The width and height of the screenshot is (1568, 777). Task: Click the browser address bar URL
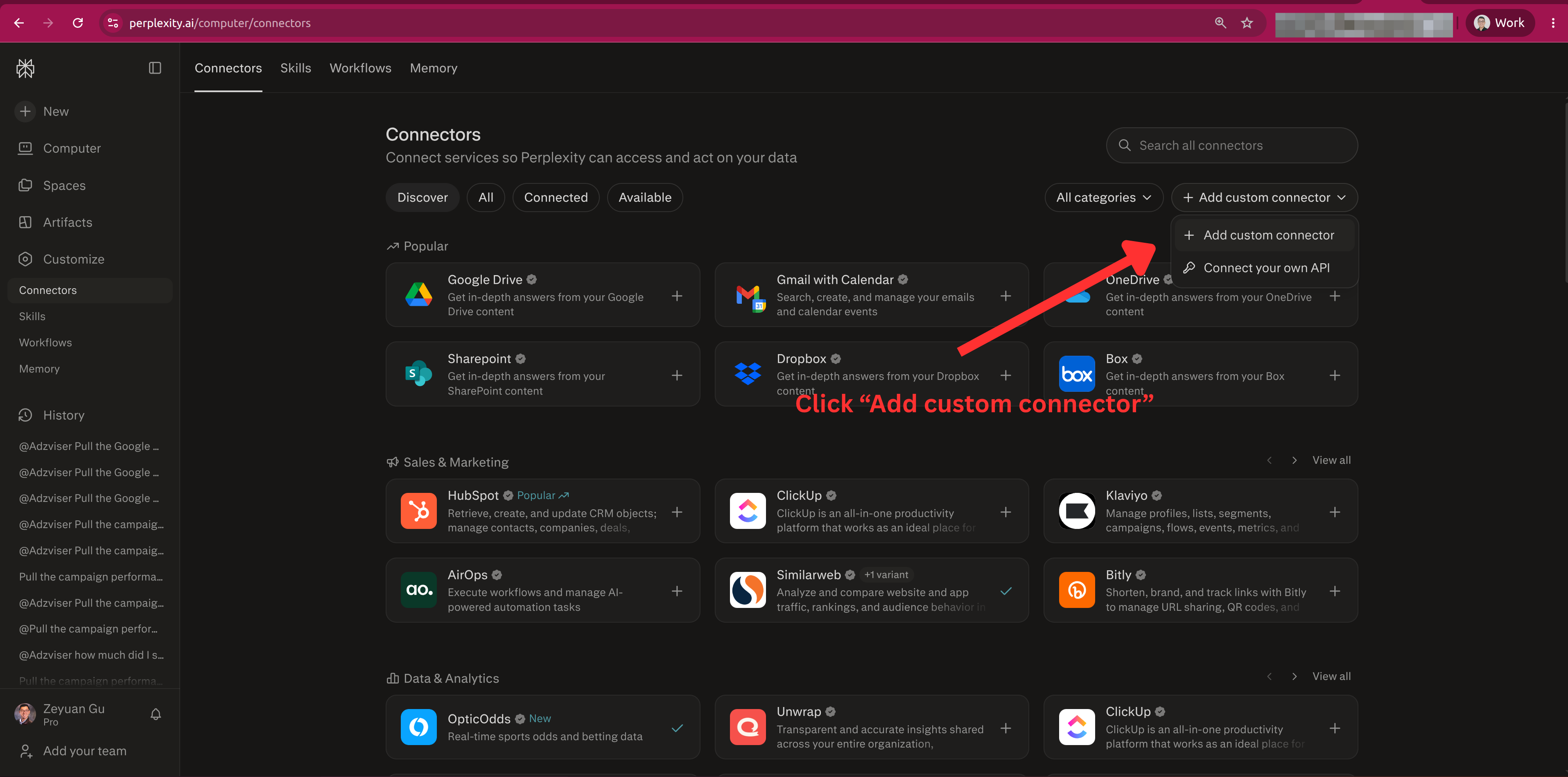coord(220,23)
